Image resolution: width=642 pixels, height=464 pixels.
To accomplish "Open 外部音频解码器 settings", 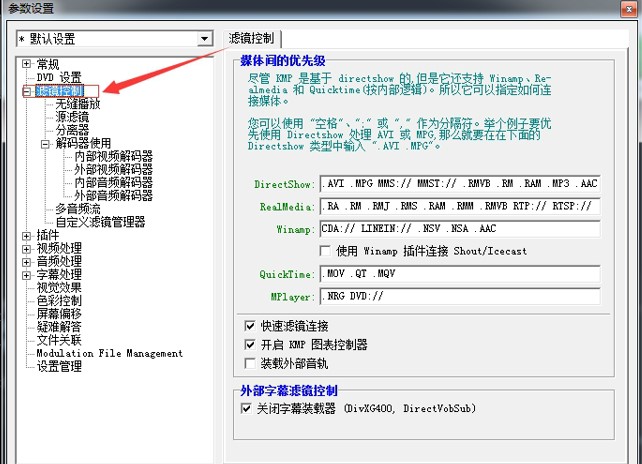I will click(x=113, y=196).
